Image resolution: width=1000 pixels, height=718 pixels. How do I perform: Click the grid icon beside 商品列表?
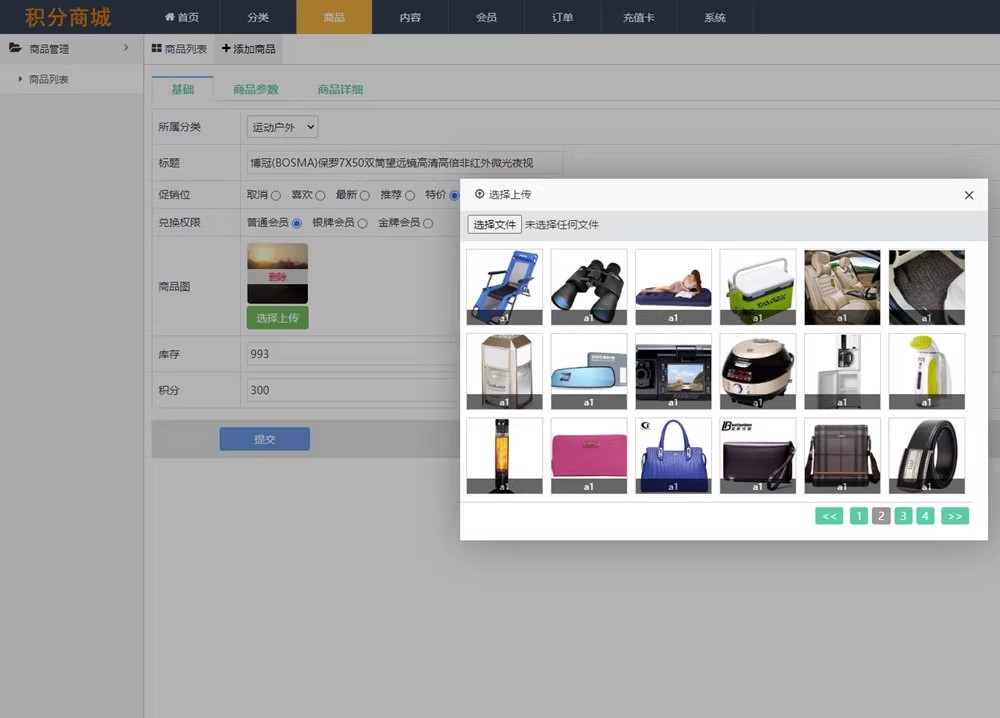(157, 48)
